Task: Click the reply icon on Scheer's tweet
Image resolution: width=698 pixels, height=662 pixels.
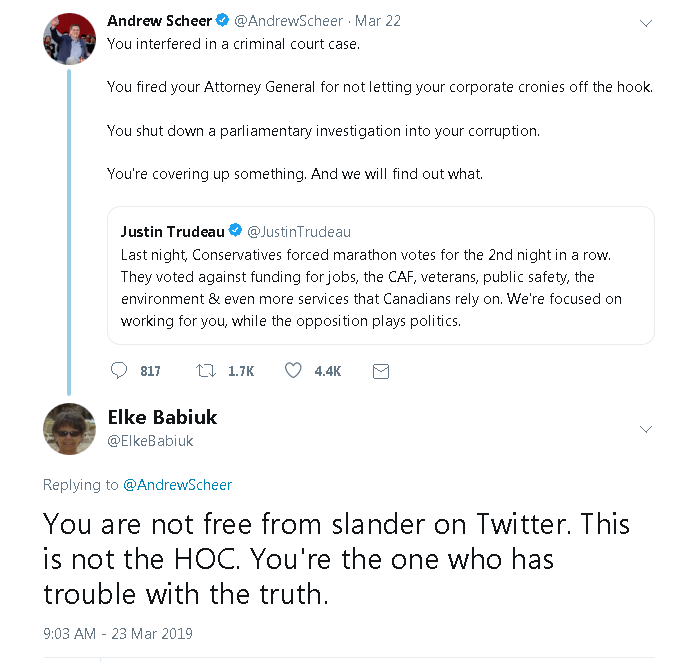Action: (119, 371)
